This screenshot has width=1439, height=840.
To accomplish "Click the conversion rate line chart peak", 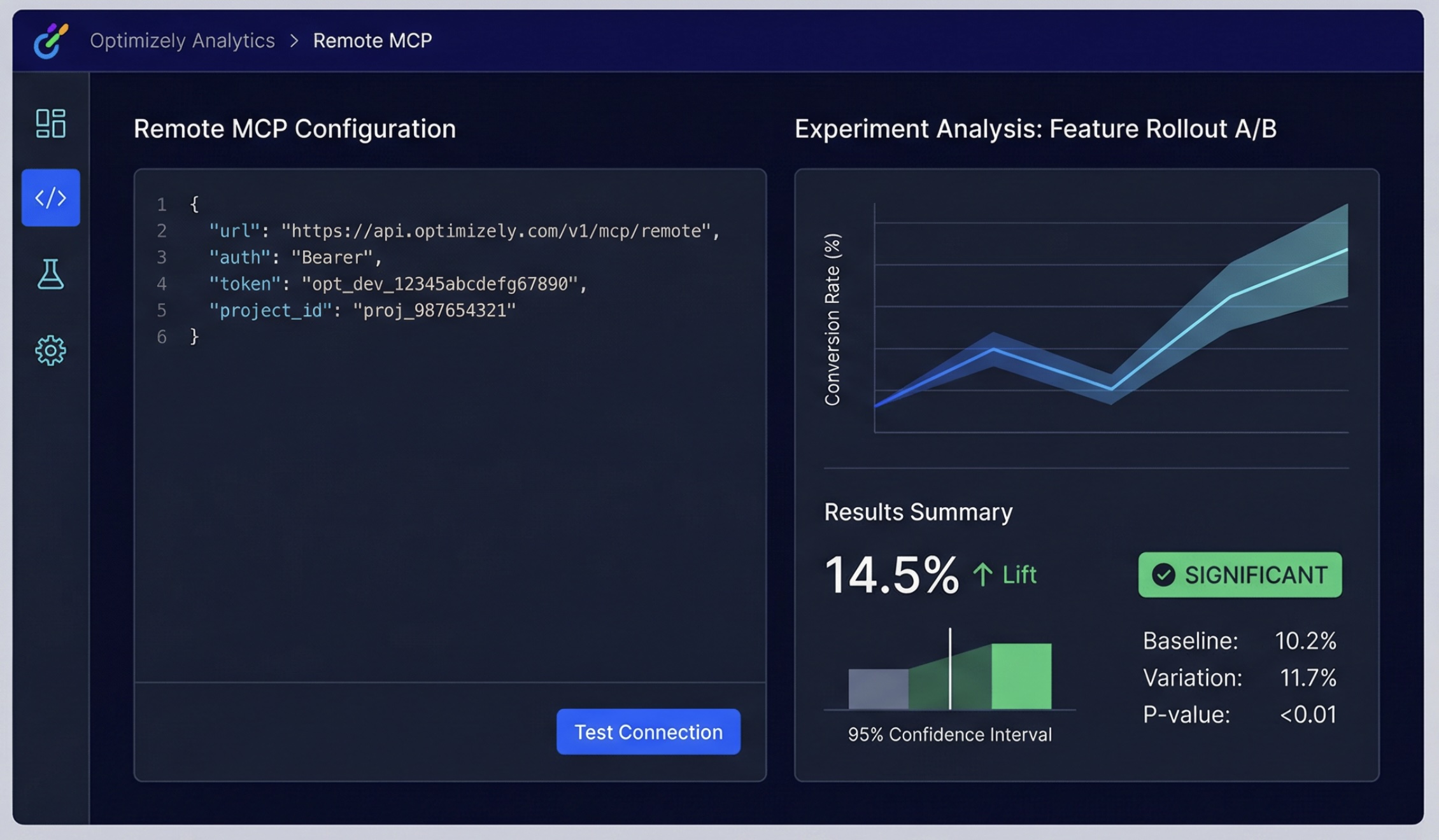I will point(1345,250).
